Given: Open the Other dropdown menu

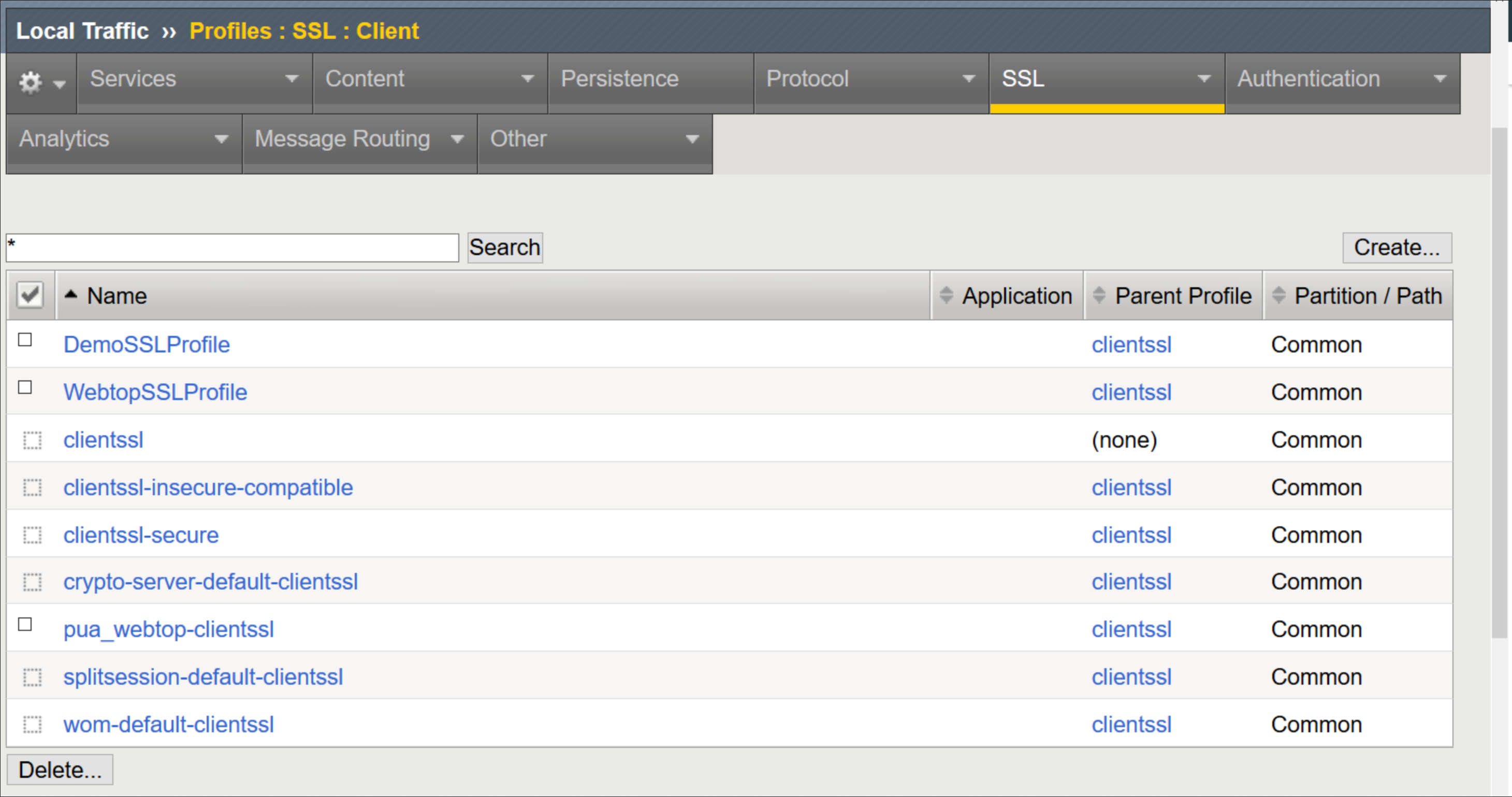Looking at the screenshot, I should [594, 139].
